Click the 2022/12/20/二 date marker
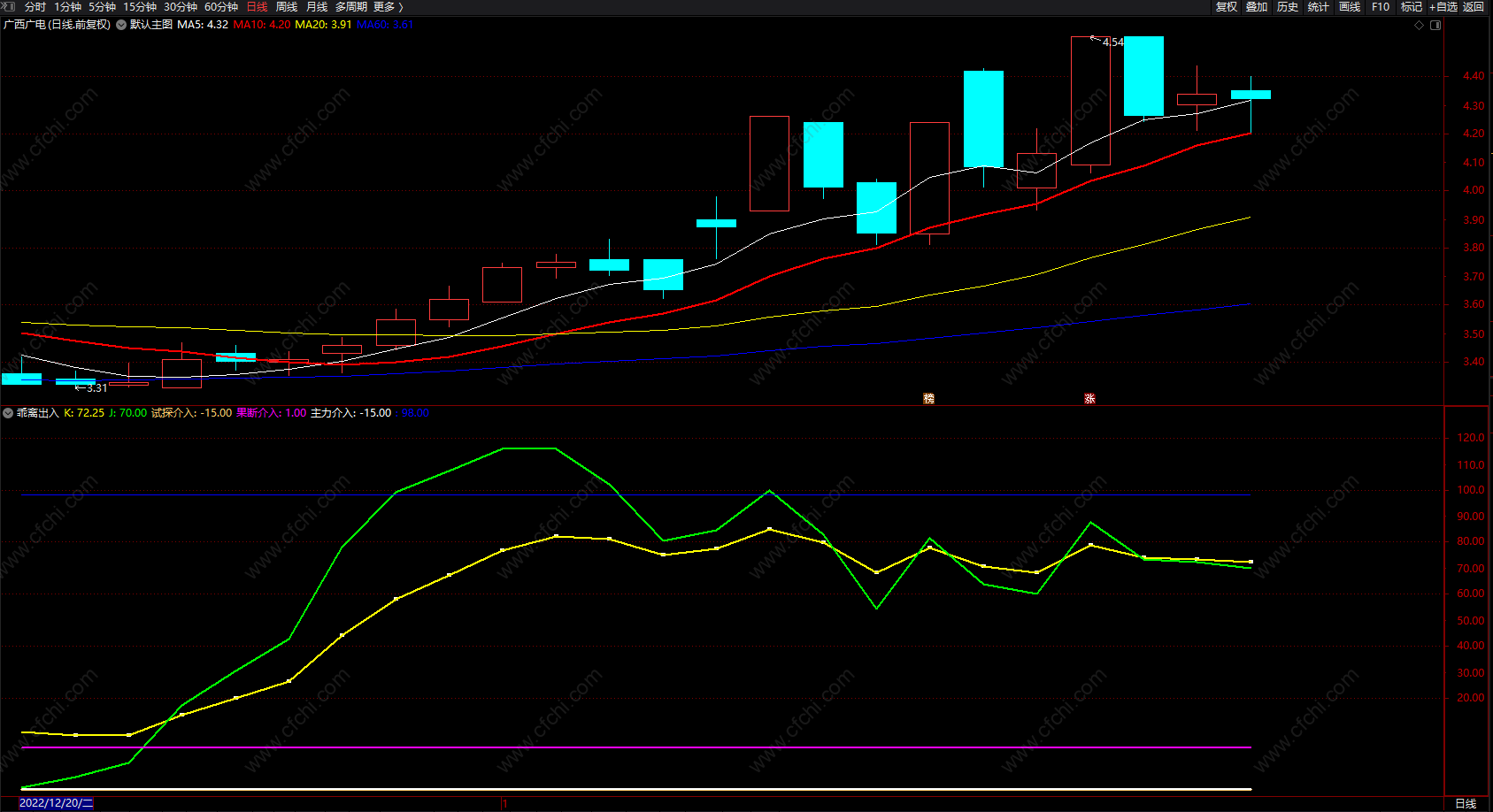The width and height of the screenshot is (1493, 812). click(56, 803)
